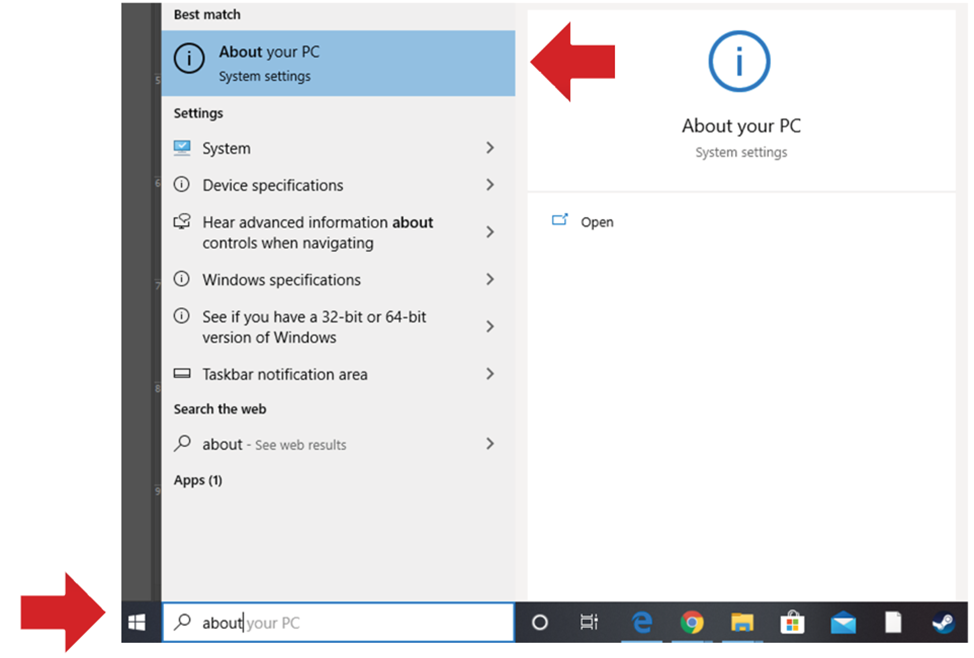This screenshot has height=658, width=974.
Task: Open Task View from the taskbar
Action: 589,622
